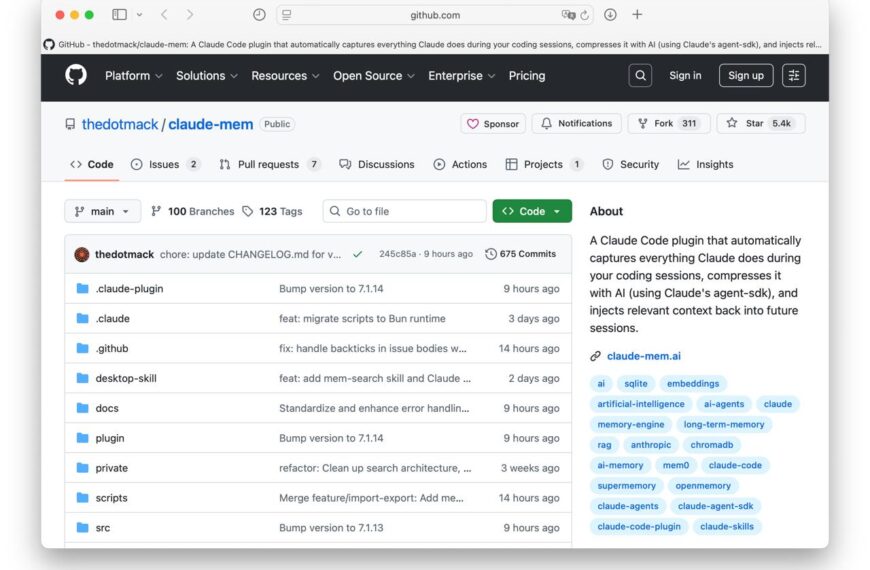Click the Safari sidebar toggle icon
The height and width of the screenshot is (570, 870).
click(119, 15)
